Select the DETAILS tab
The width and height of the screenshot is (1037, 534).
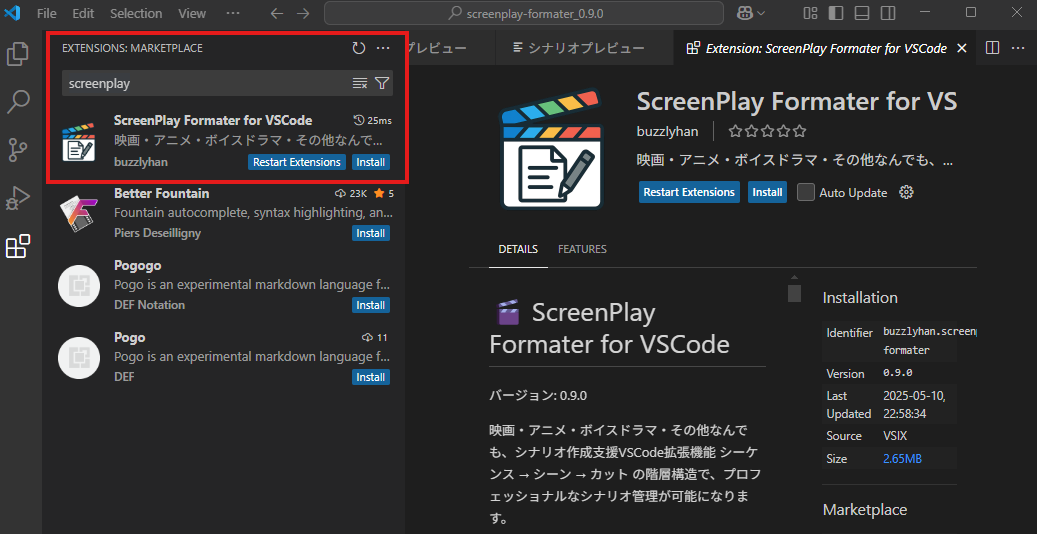pyautogui.click(x=518, y=249)
